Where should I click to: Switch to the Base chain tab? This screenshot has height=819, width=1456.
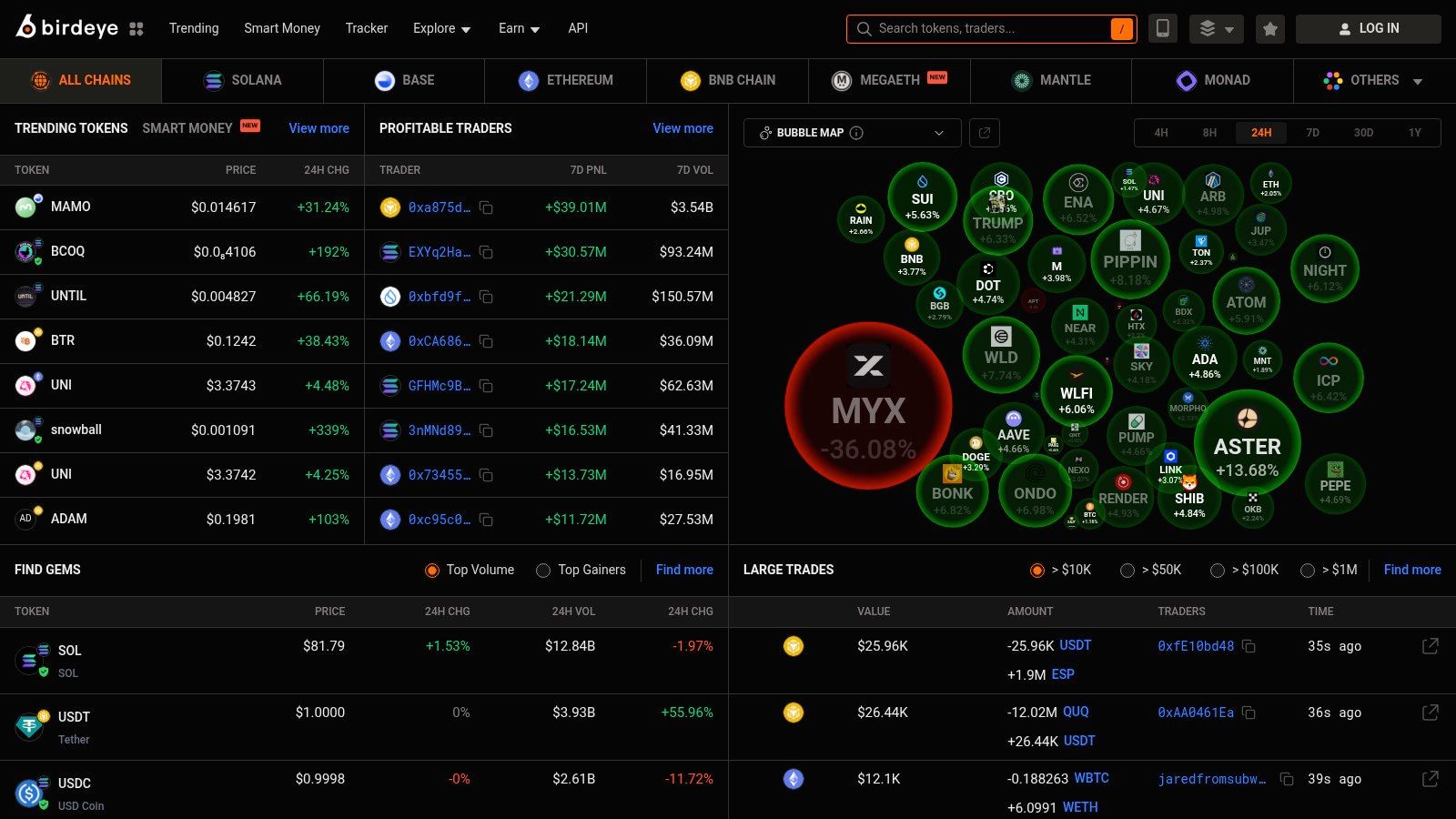[404, 81]
